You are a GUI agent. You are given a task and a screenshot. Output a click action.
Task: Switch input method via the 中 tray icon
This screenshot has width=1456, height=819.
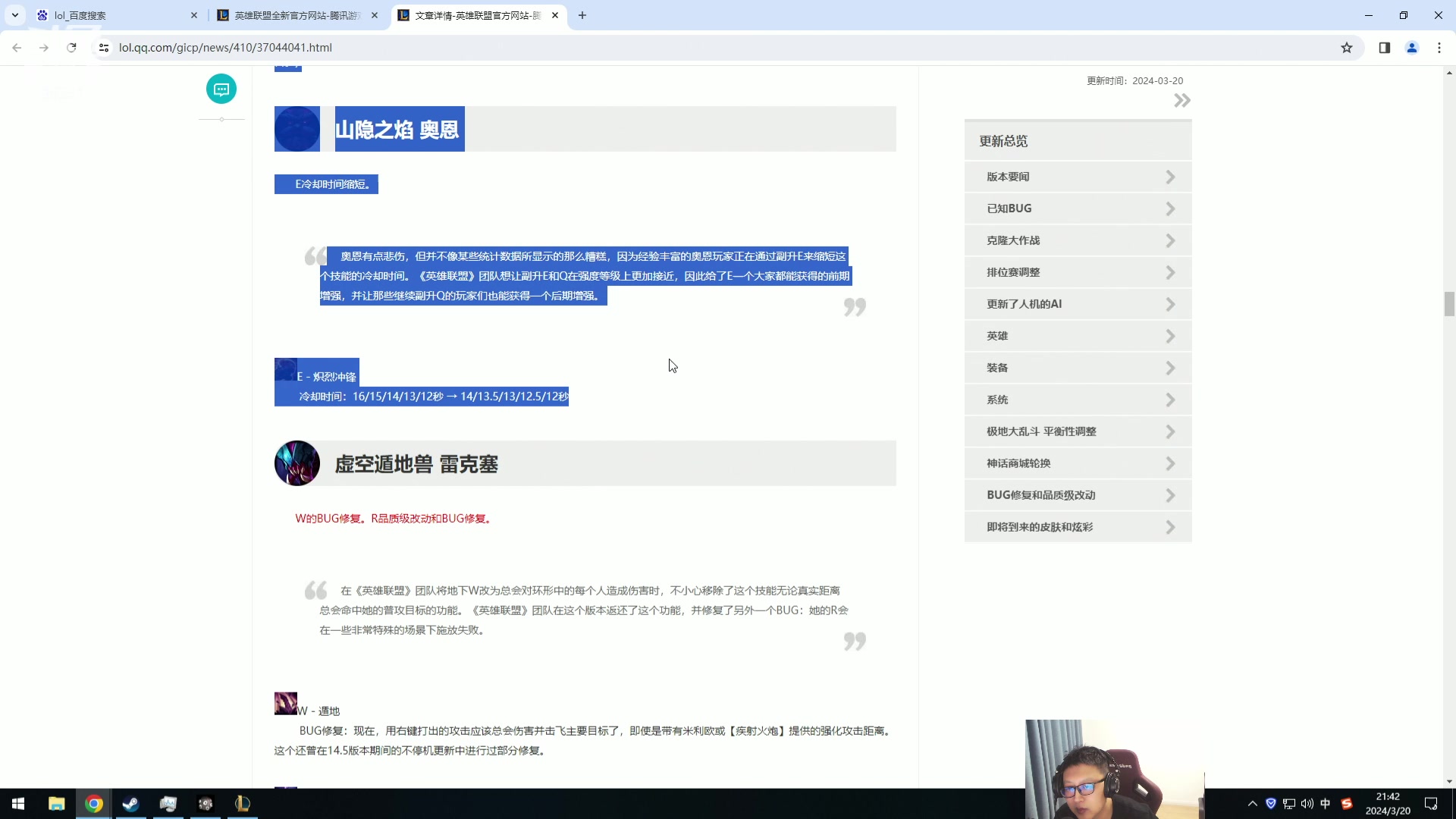(1326, 804)
